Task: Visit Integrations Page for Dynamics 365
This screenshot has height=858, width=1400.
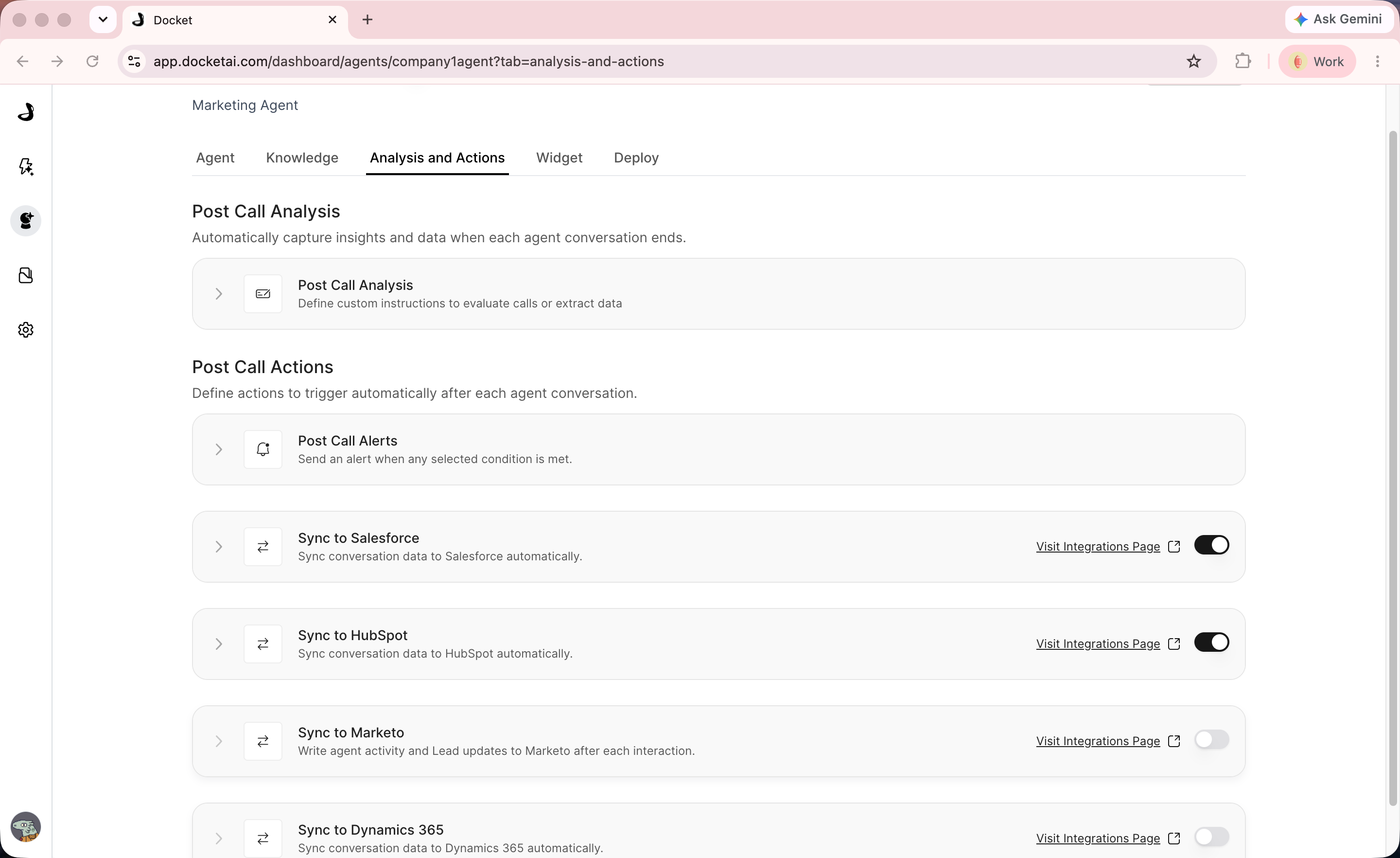Action: pyautogui.click(x=1098, y=838)
